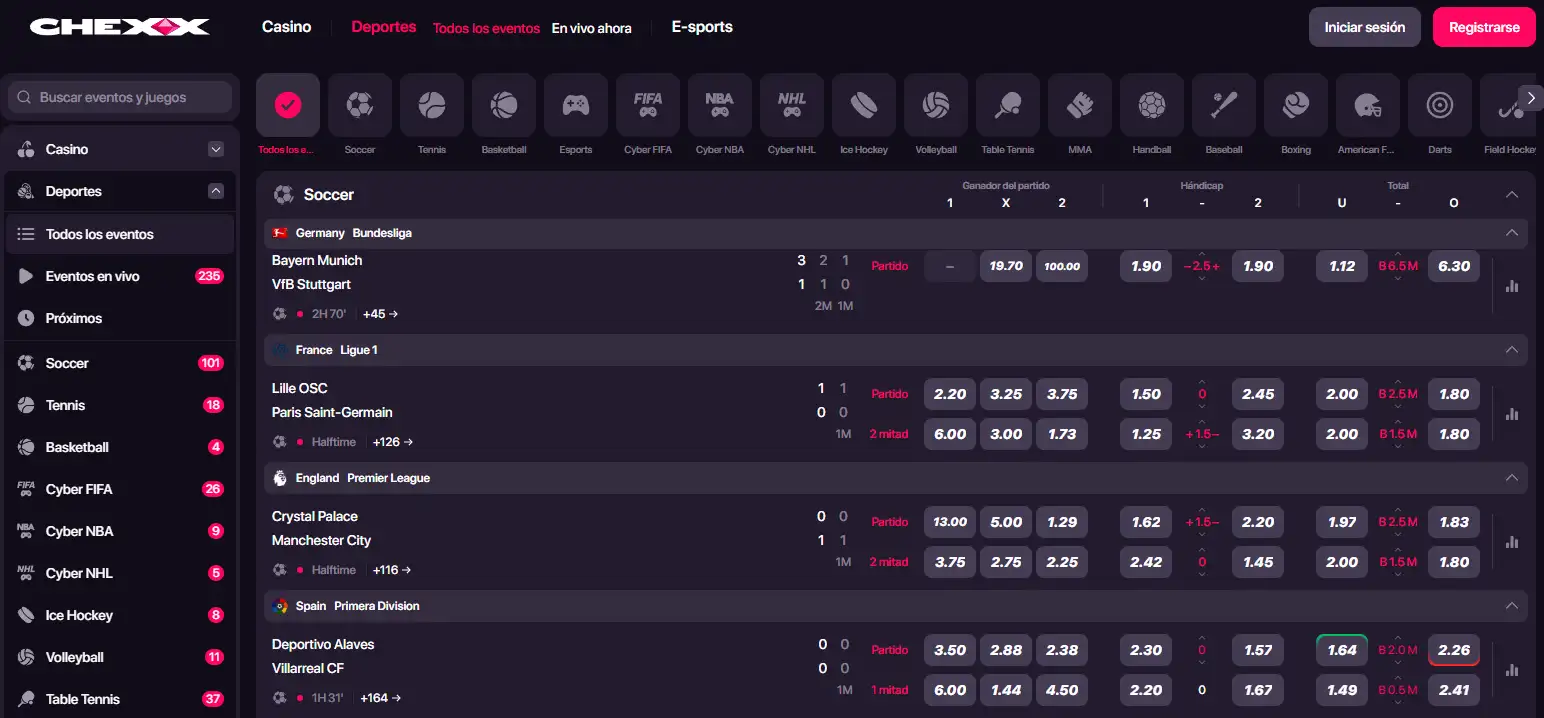1544x718 pixels.
Task: Select Table Tennis in the sidebar
Action: tap(120, 699)
